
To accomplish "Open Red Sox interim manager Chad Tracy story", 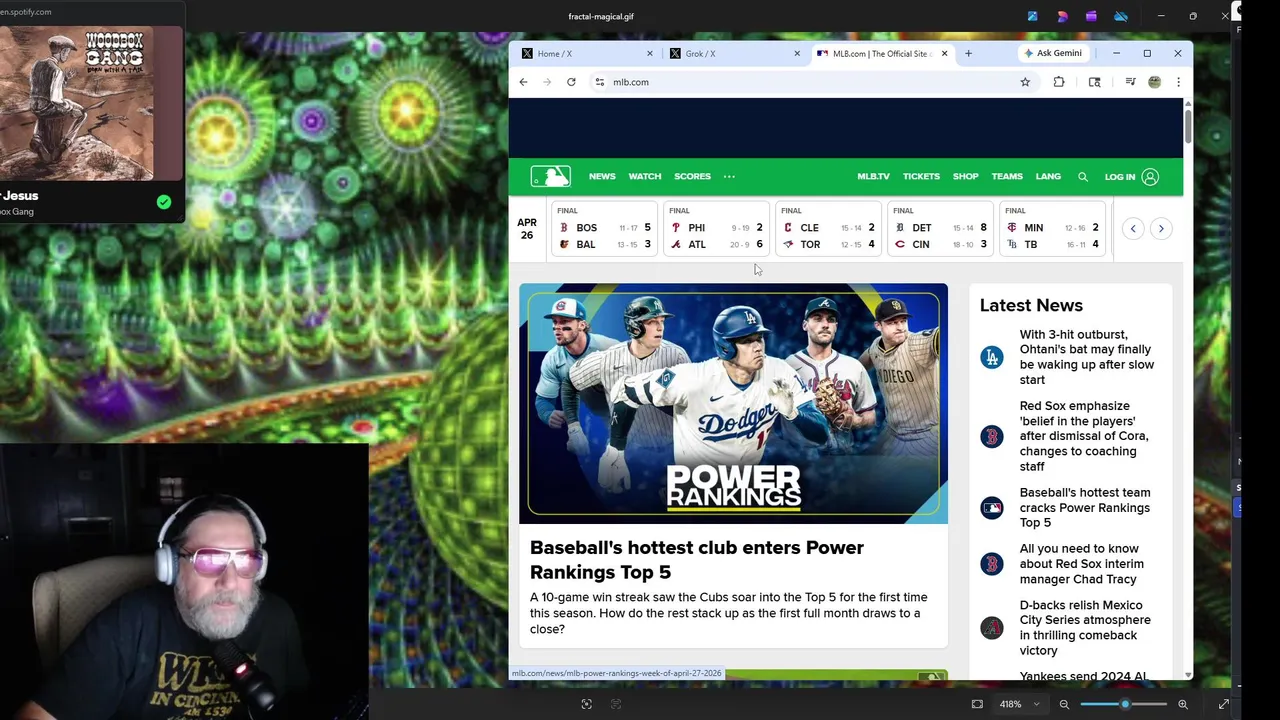I will pyautogui.click(x=1081, y=564).
